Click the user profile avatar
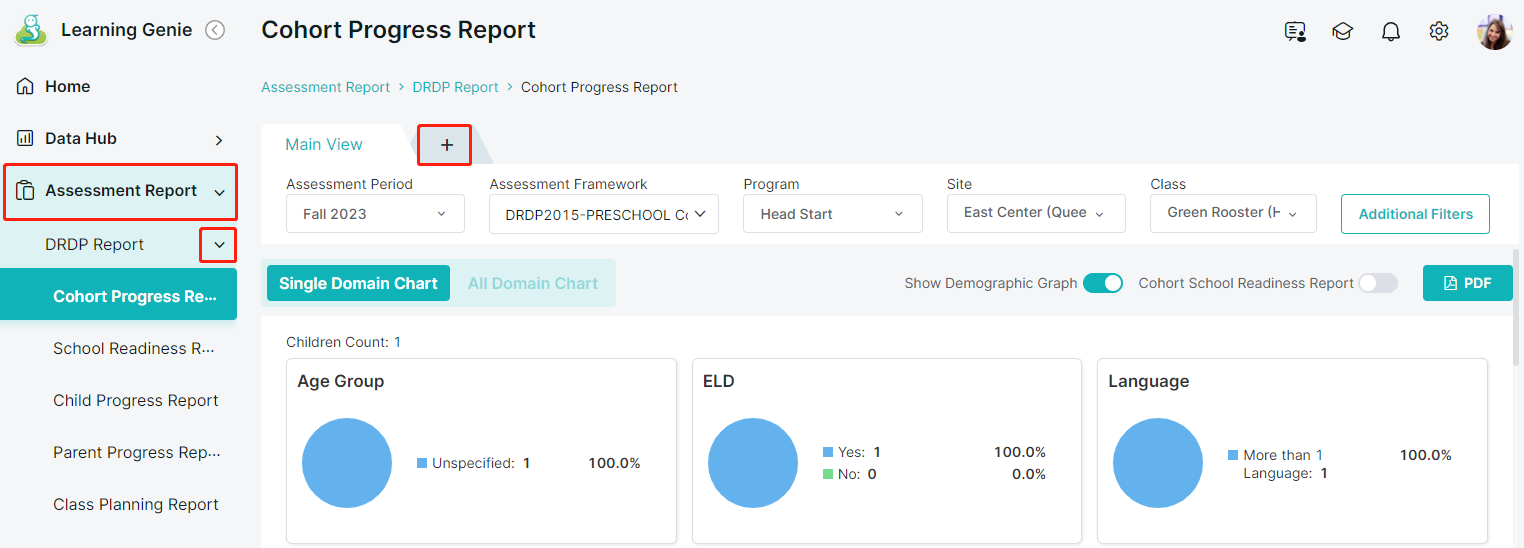 1494,32
